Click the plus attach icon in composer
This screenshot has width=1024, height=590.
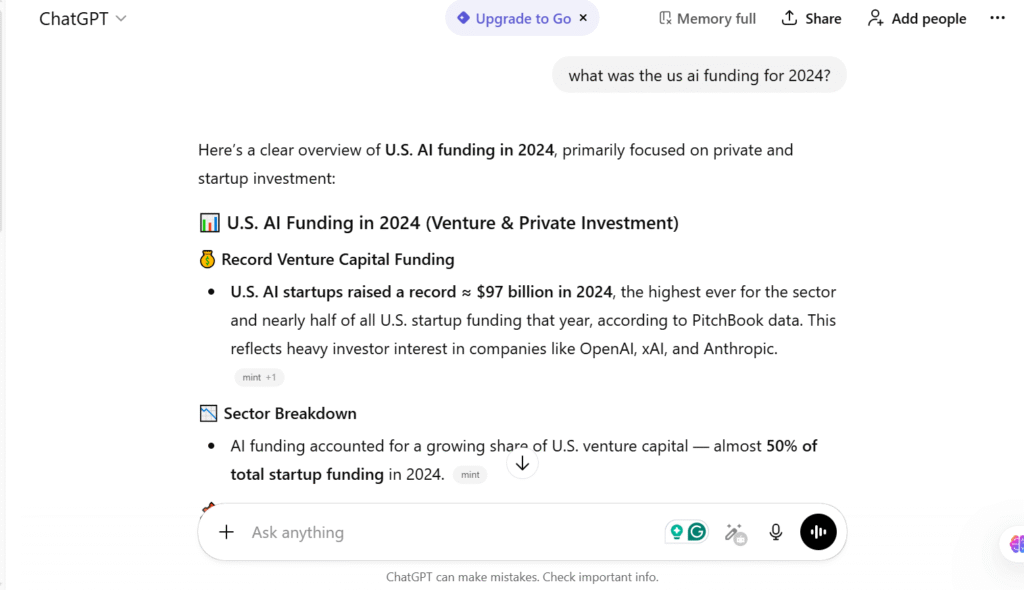click(226, 532)
